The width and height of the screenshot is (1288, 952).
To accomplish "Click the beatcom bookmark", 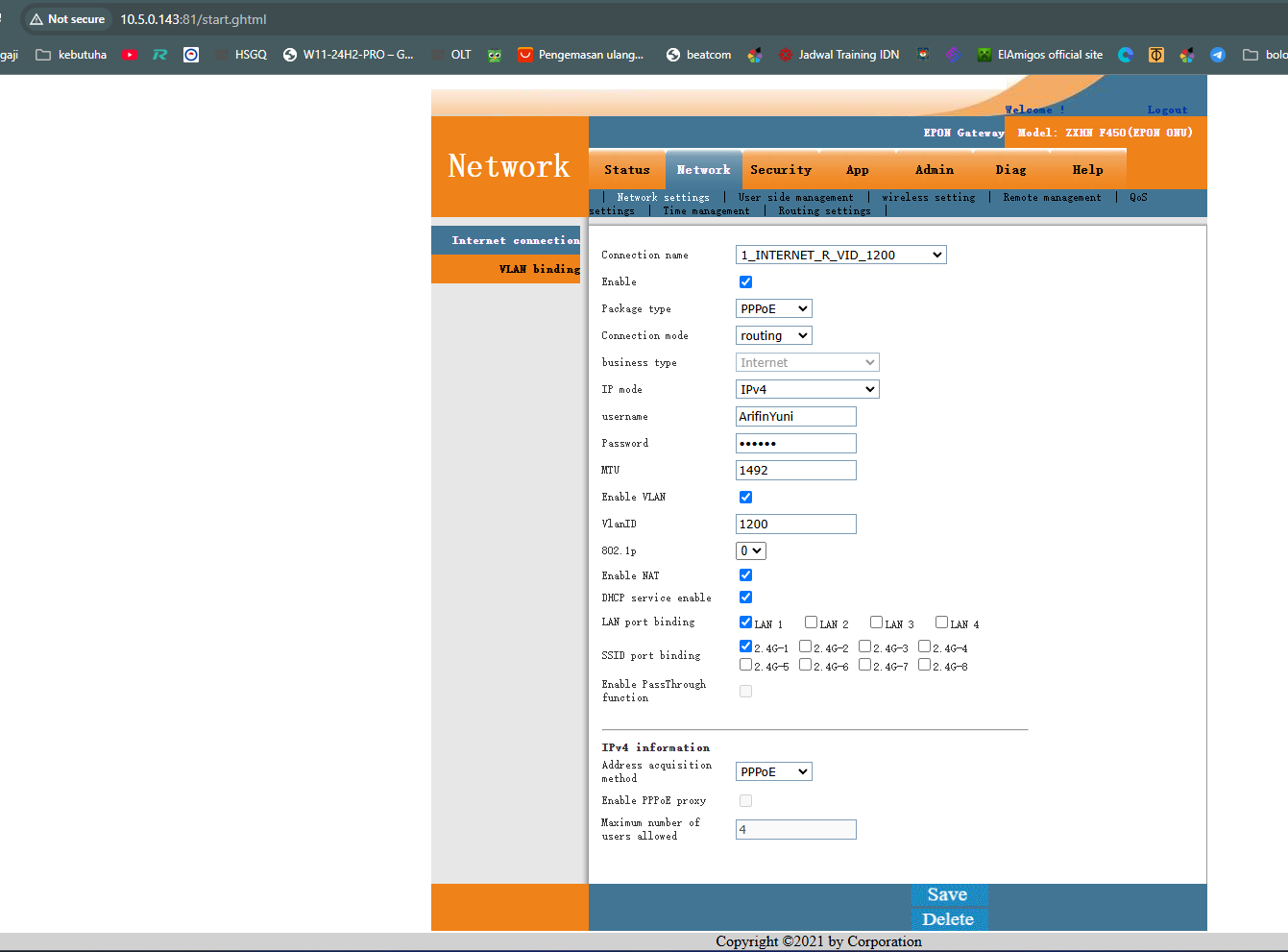I will (x=698, y=55).
